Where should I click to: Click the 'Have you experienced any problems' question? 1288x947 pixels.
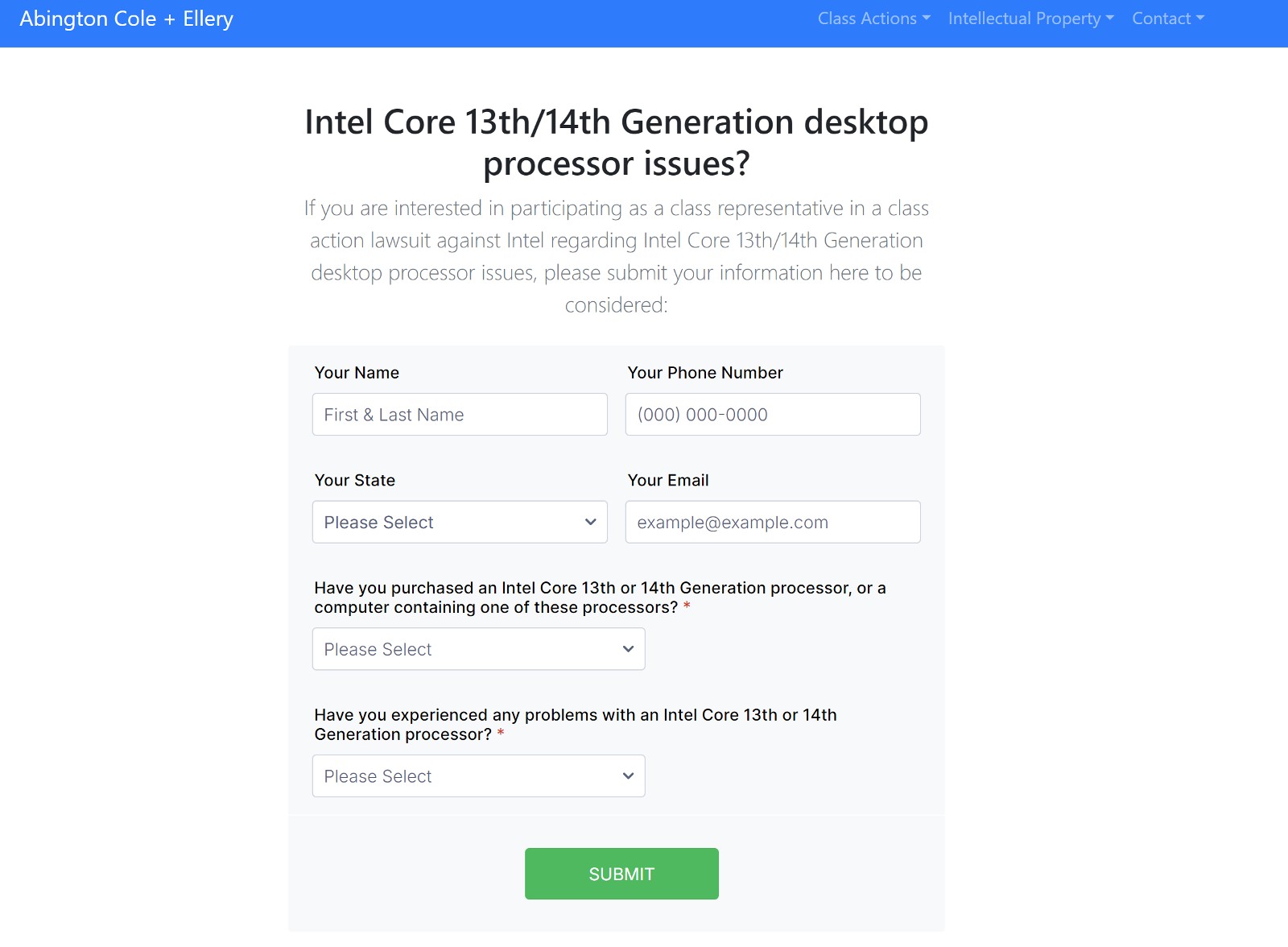point(576,725)
